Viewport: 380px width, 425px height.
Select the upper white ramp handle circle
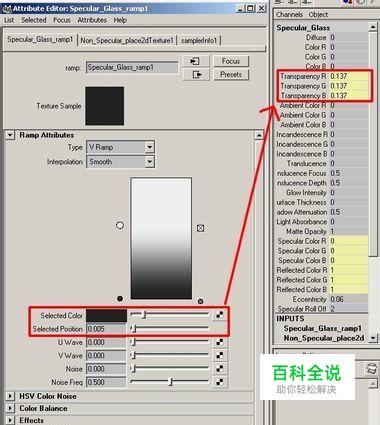[120, 225]
